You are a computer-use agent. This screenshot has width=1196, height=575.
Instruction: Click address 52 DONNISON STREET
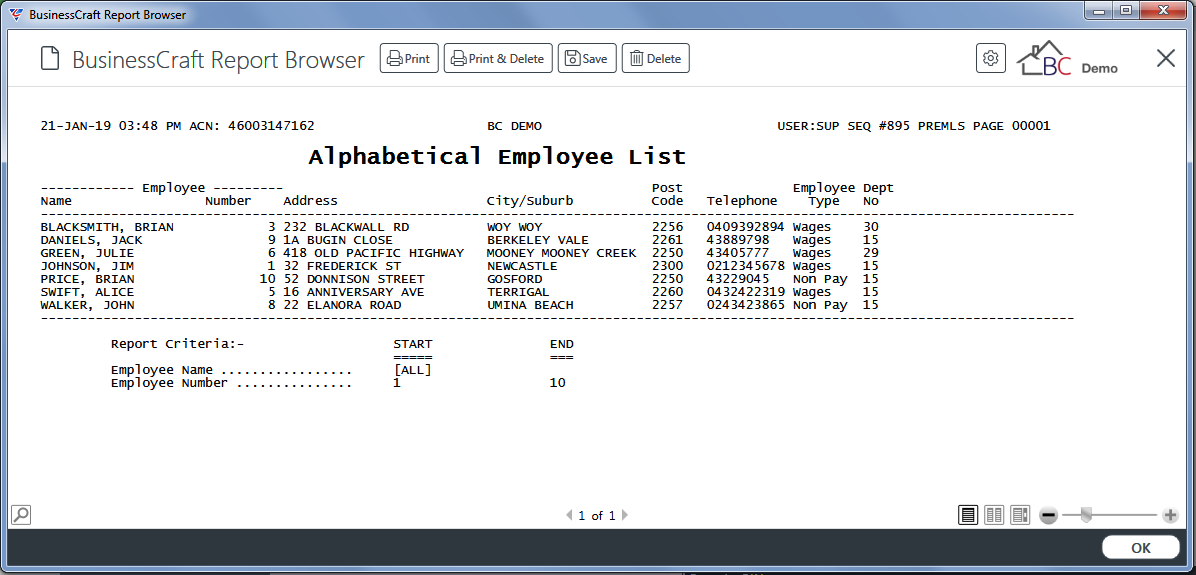tap(355, 279)
